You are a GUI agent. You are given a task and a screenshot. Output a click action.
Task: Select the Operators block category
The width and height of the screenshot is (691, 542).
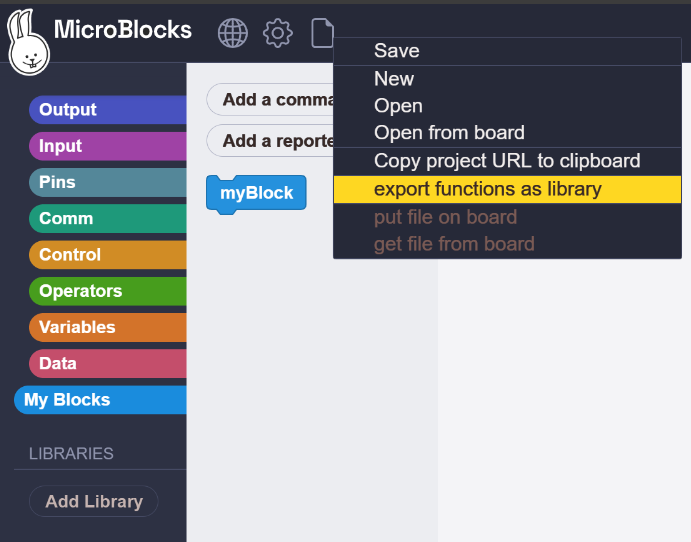pyautogui.click(x=108, y=291)
